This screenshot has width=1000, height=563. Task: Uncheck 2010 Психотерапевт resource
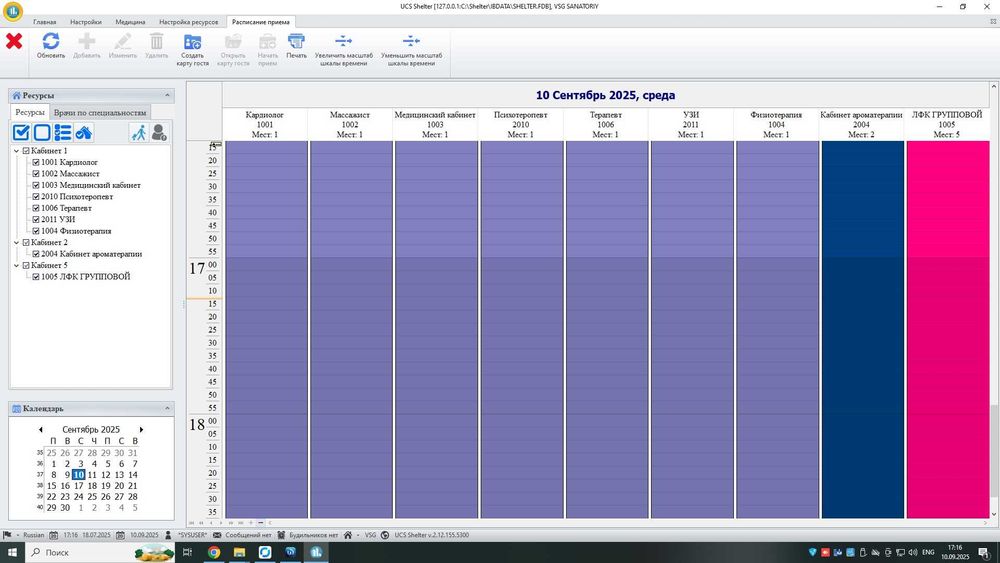[x=36, y=197]
